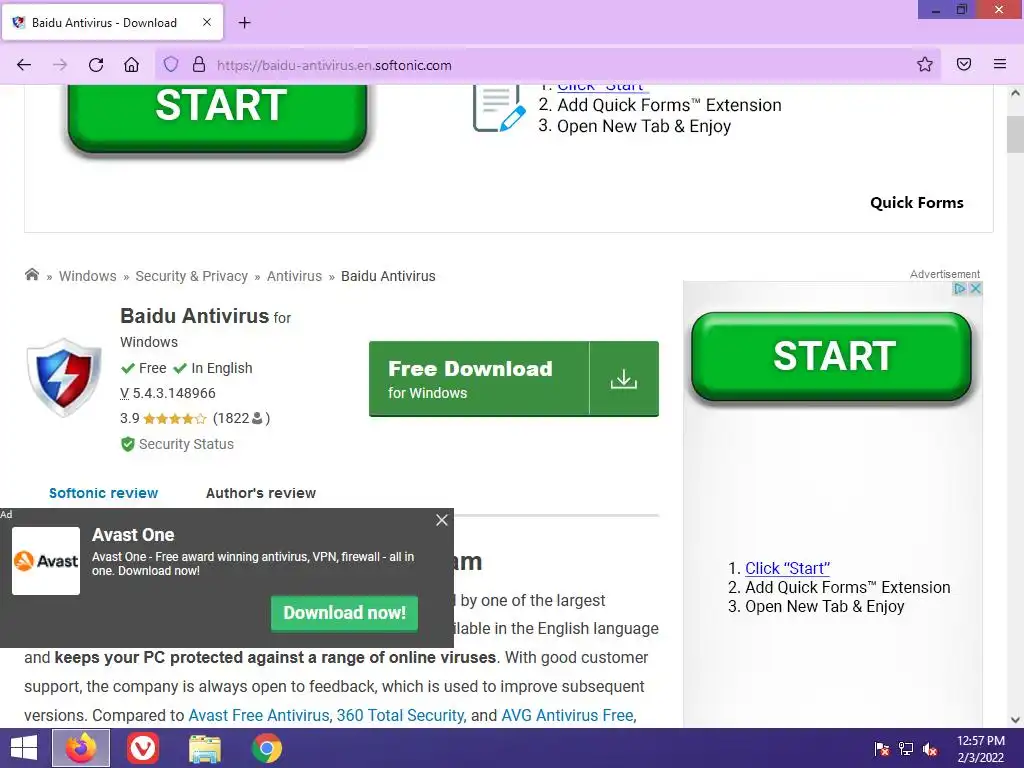Click the Baidu Antivirus shield logo
Viewport: 1024px width, 768px height.
pos(63,377)
